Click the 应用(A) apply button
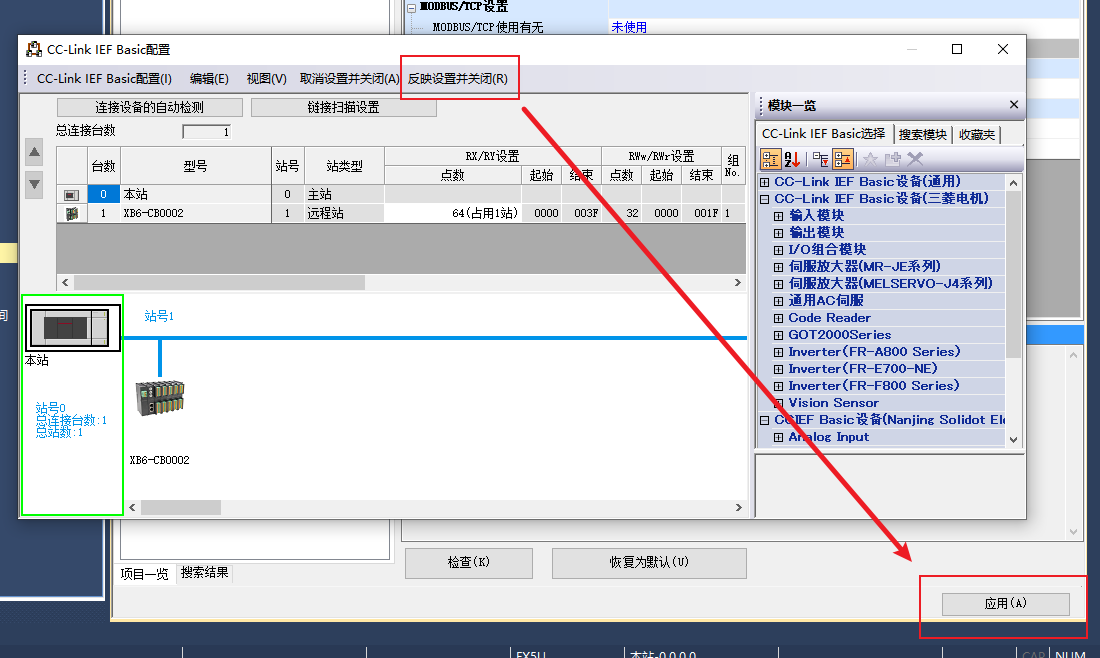1100x658 pixels. 1005,603
